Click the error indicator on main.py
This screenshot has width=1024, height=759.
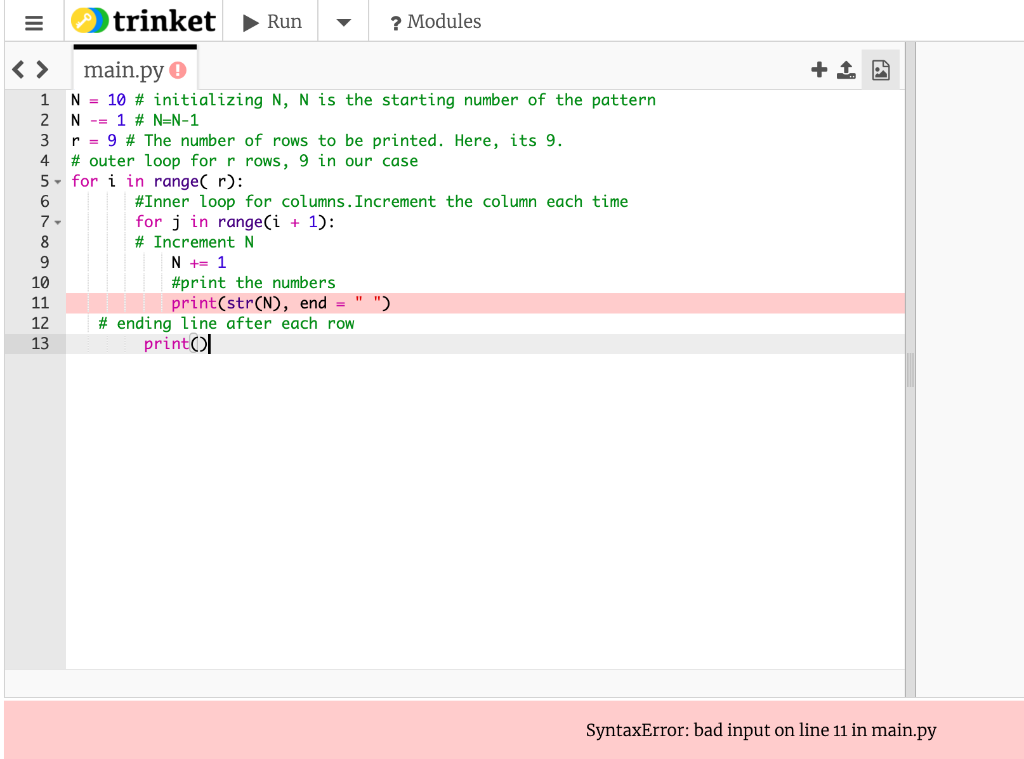178,70
